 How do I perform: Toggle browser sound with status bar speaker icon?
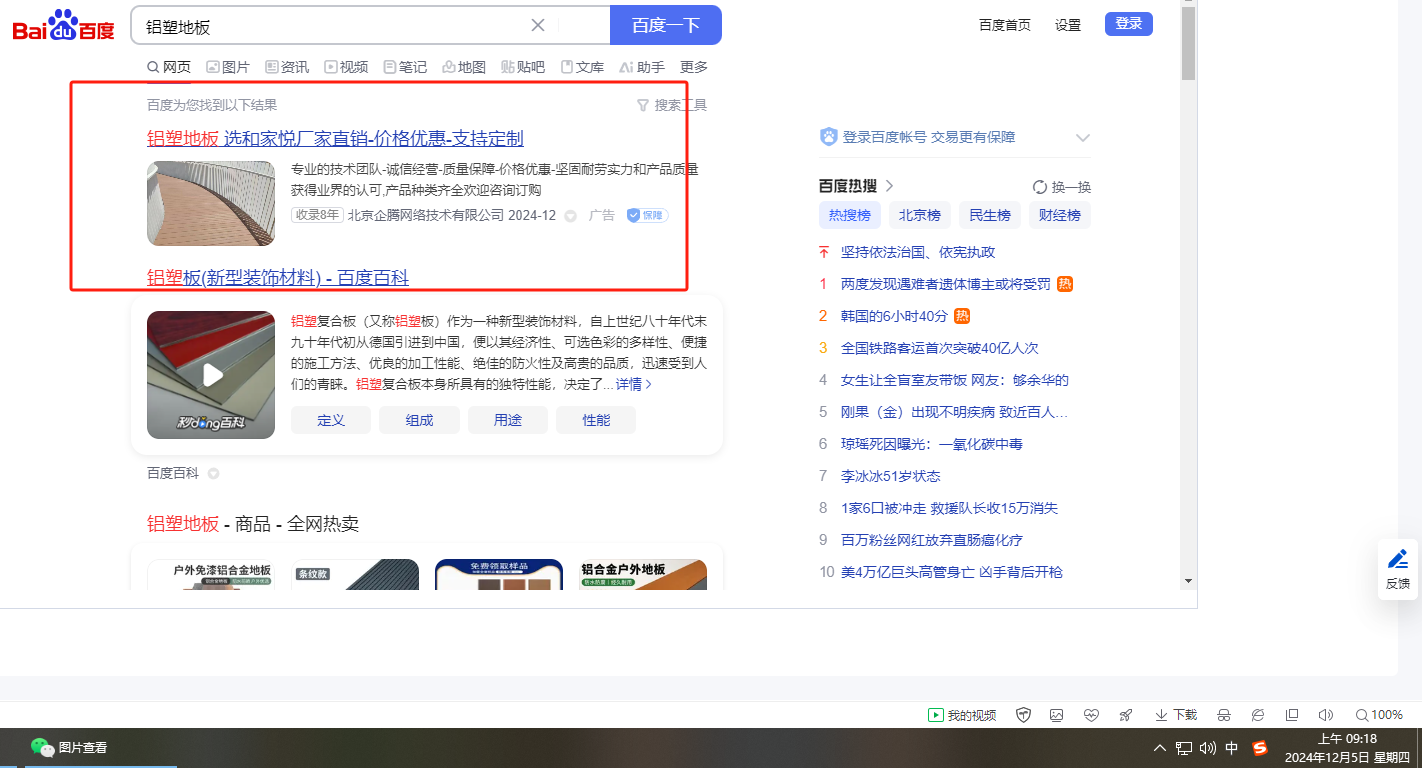pyautogui.click(x=1325, y=715)
